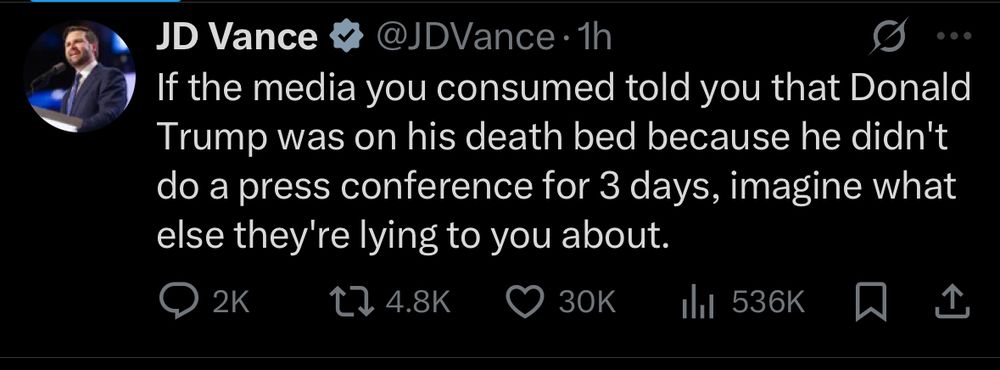The width and height of the screenshot is (1000, 370).
Task: Click the blue verified badge
Action: click(x=347, y=38)
